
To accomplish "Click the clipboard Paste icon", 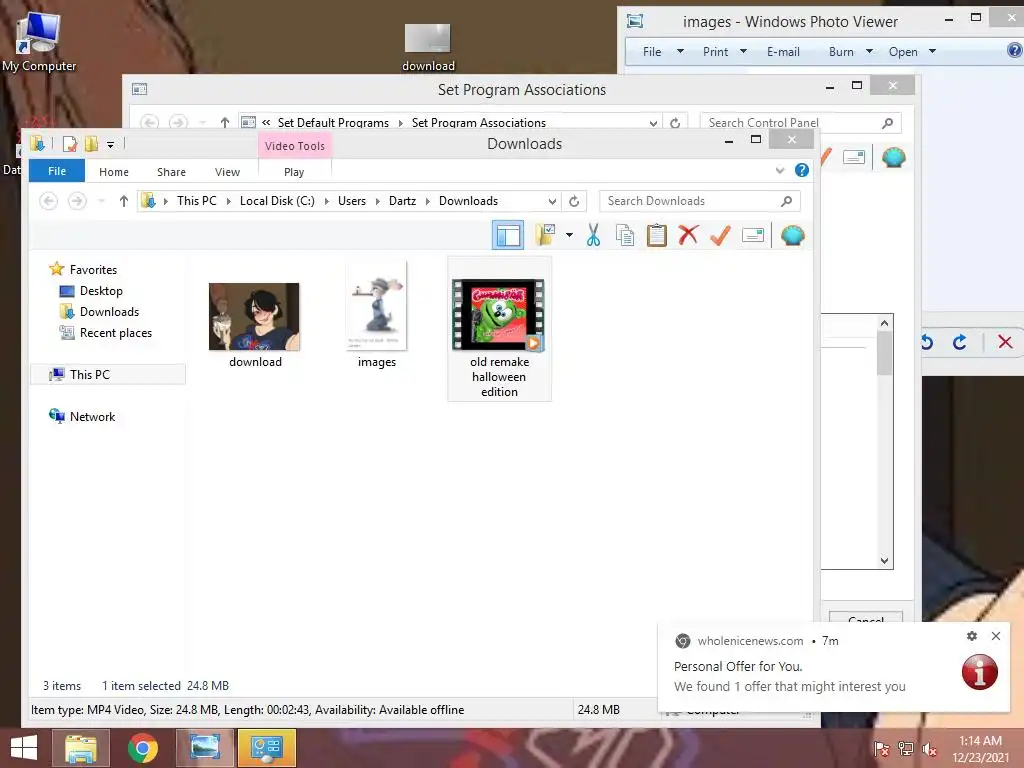I will pyautogui.click(x=656, y=235).
